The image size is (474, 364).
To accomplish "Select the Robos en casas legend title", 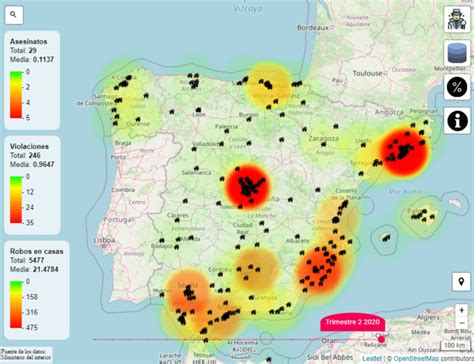I will (36, 251).
